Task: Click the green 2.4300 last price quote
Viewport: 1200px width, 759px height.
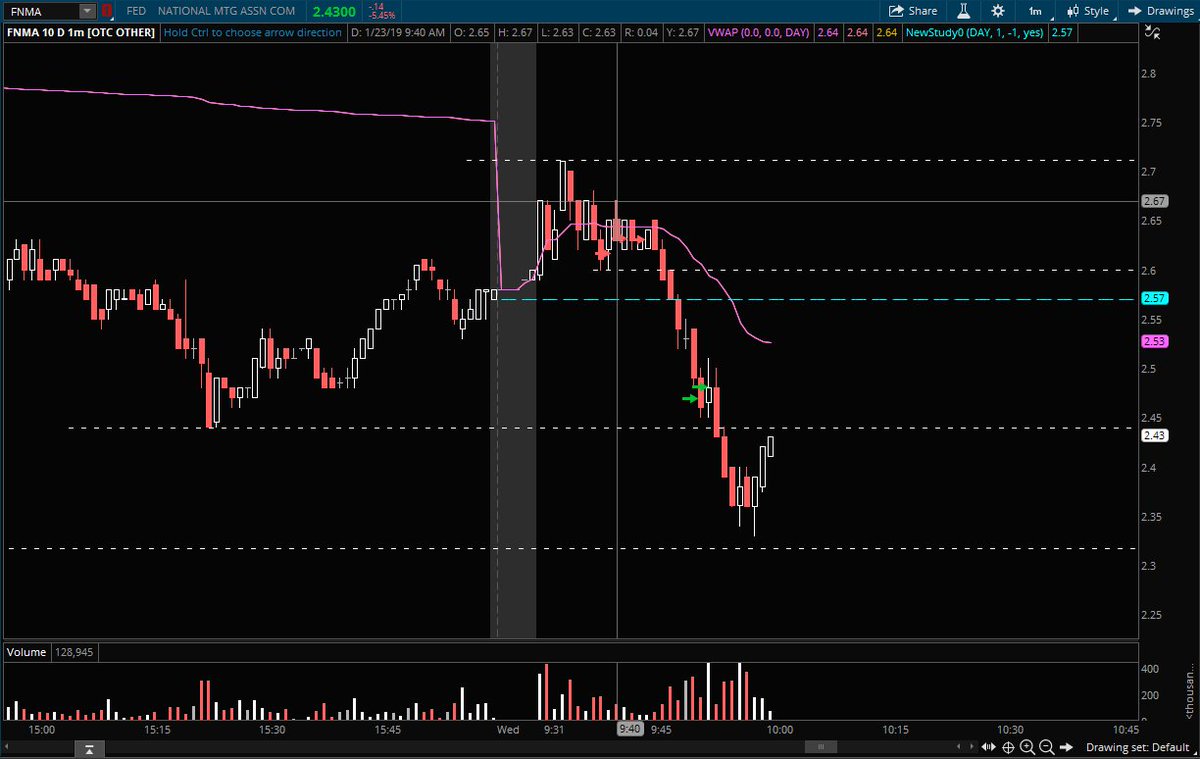Action: (333, 11)
